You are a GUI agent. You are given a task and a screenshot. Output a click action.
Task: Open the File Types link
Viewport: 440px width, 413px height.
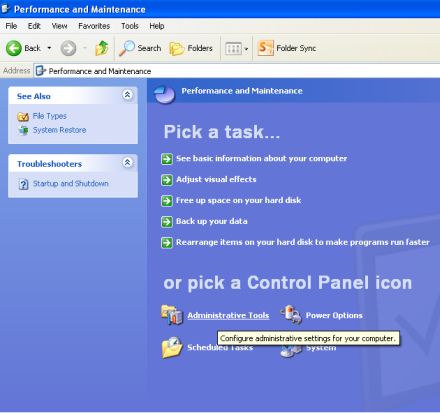[x=50, y=116]
